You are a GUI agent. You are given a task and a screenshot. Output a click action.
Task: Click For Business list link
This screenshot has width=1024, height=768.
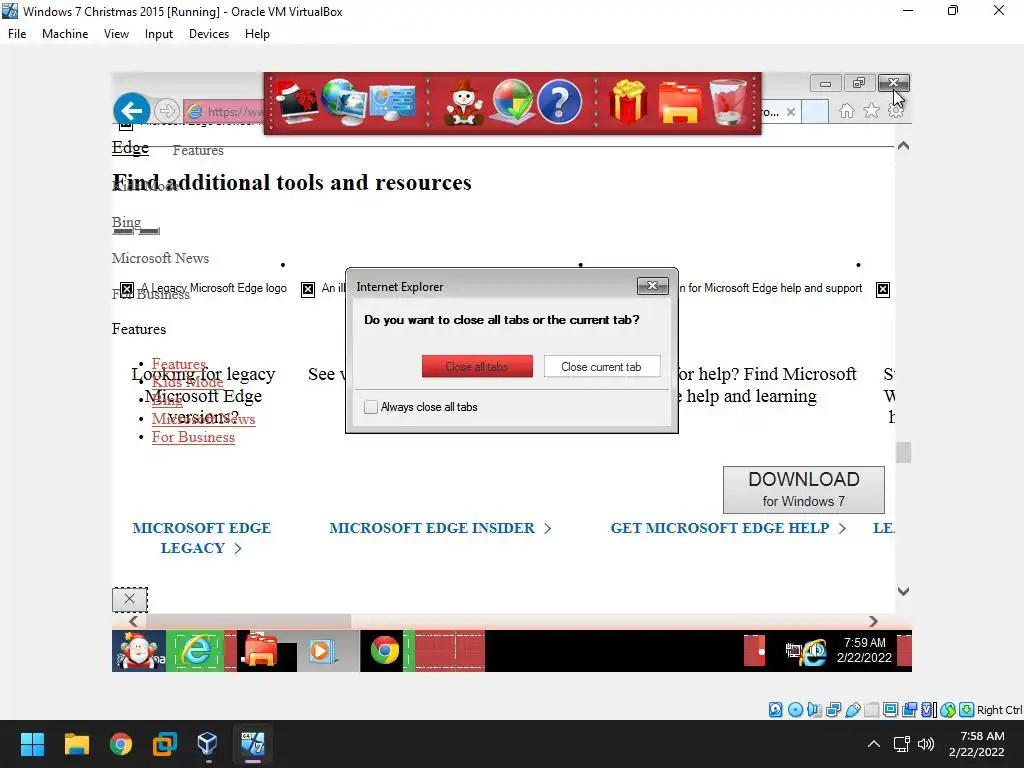point(193,437)
